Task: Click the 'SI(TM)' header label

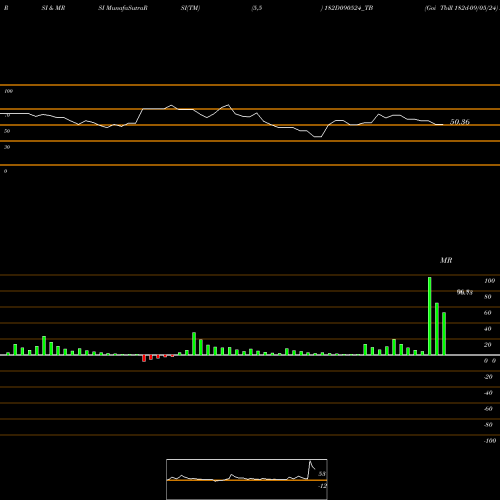Action: point(190,8)
